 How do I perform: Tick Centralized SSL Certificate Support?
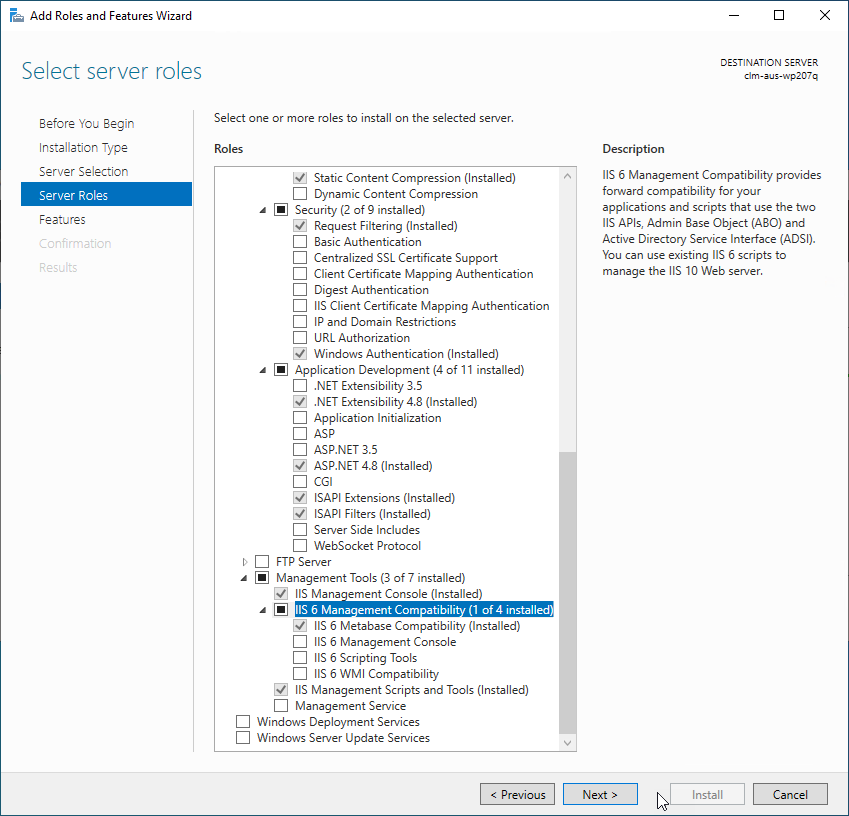[300, 258]
